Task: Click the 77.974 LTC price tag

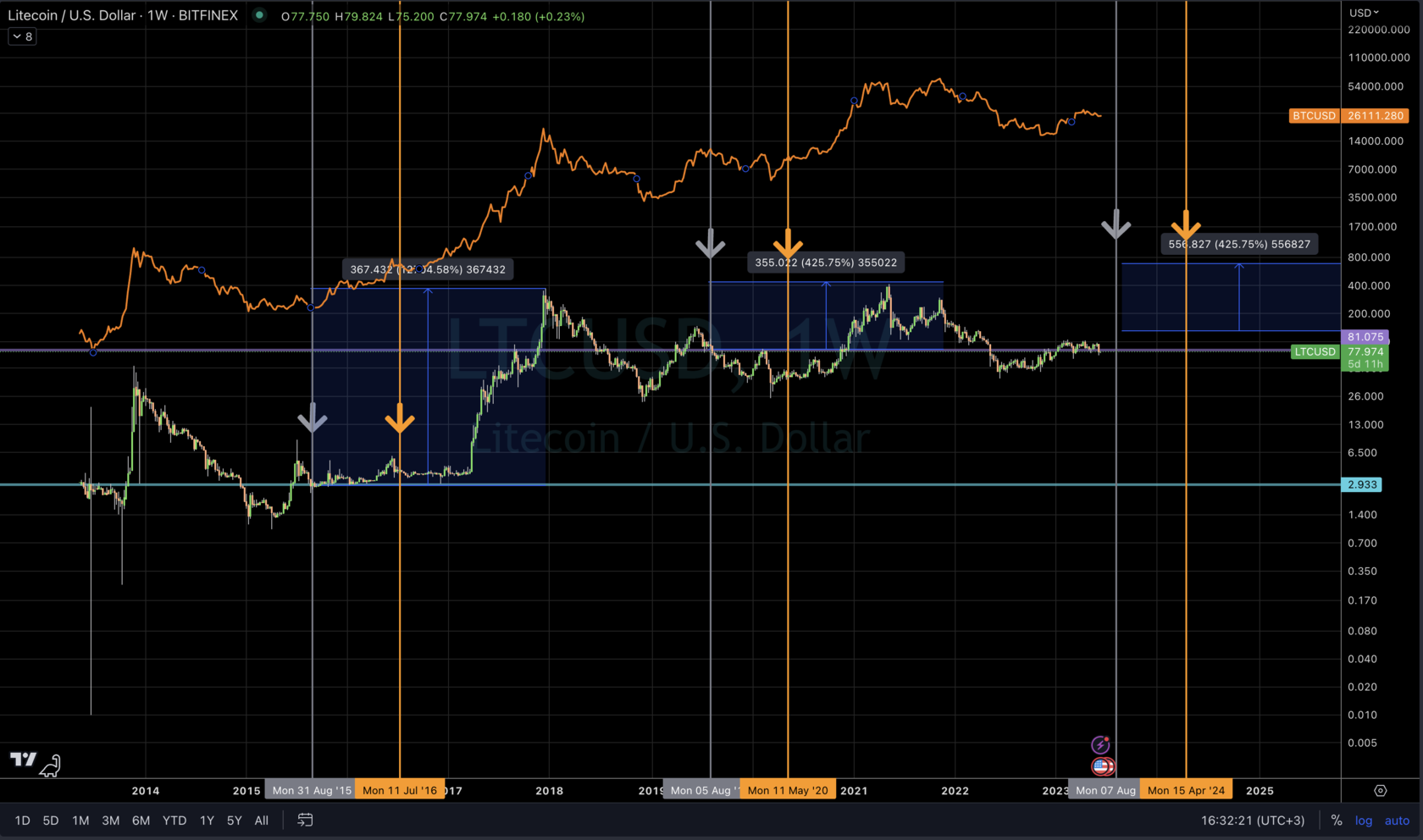Action: point(1365,351)
